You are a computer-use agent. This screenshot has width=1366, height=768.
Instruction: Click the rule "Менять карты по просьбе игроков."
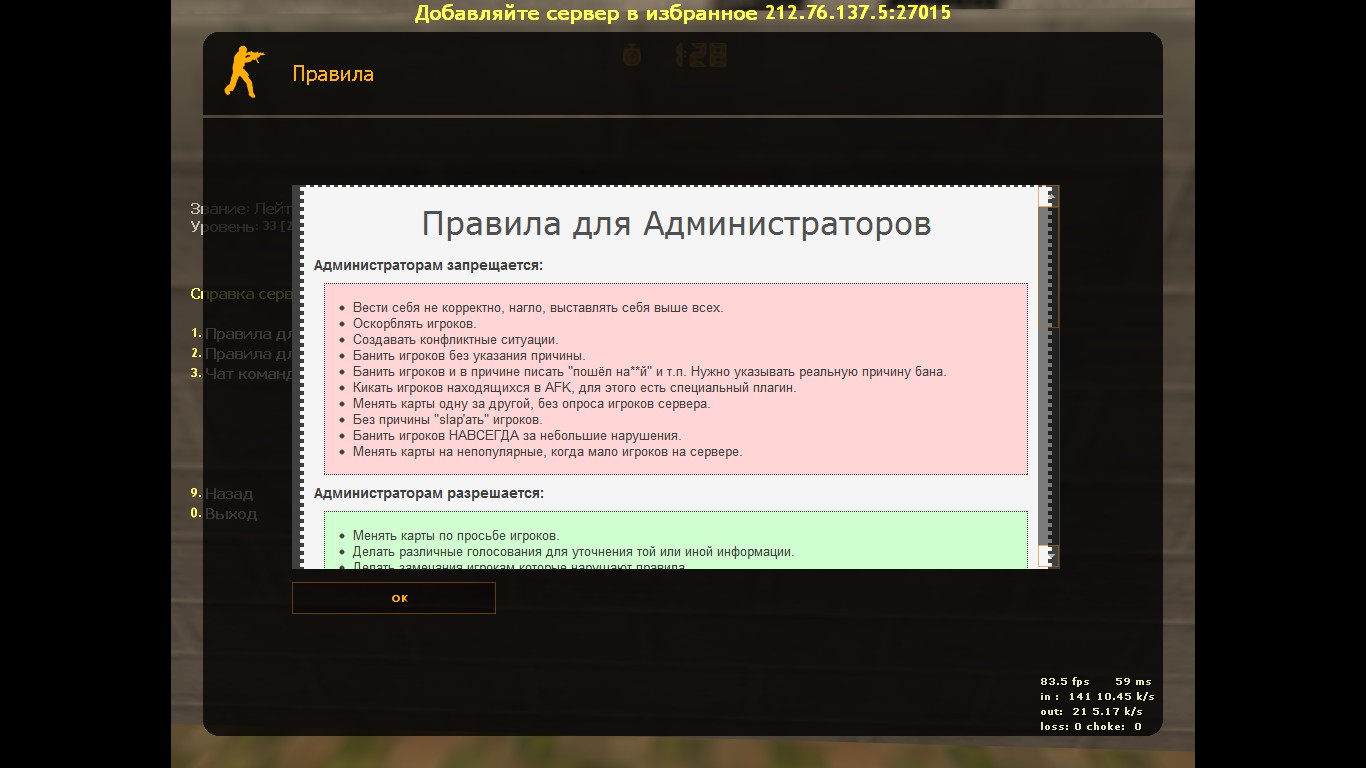tap(456, 536)
